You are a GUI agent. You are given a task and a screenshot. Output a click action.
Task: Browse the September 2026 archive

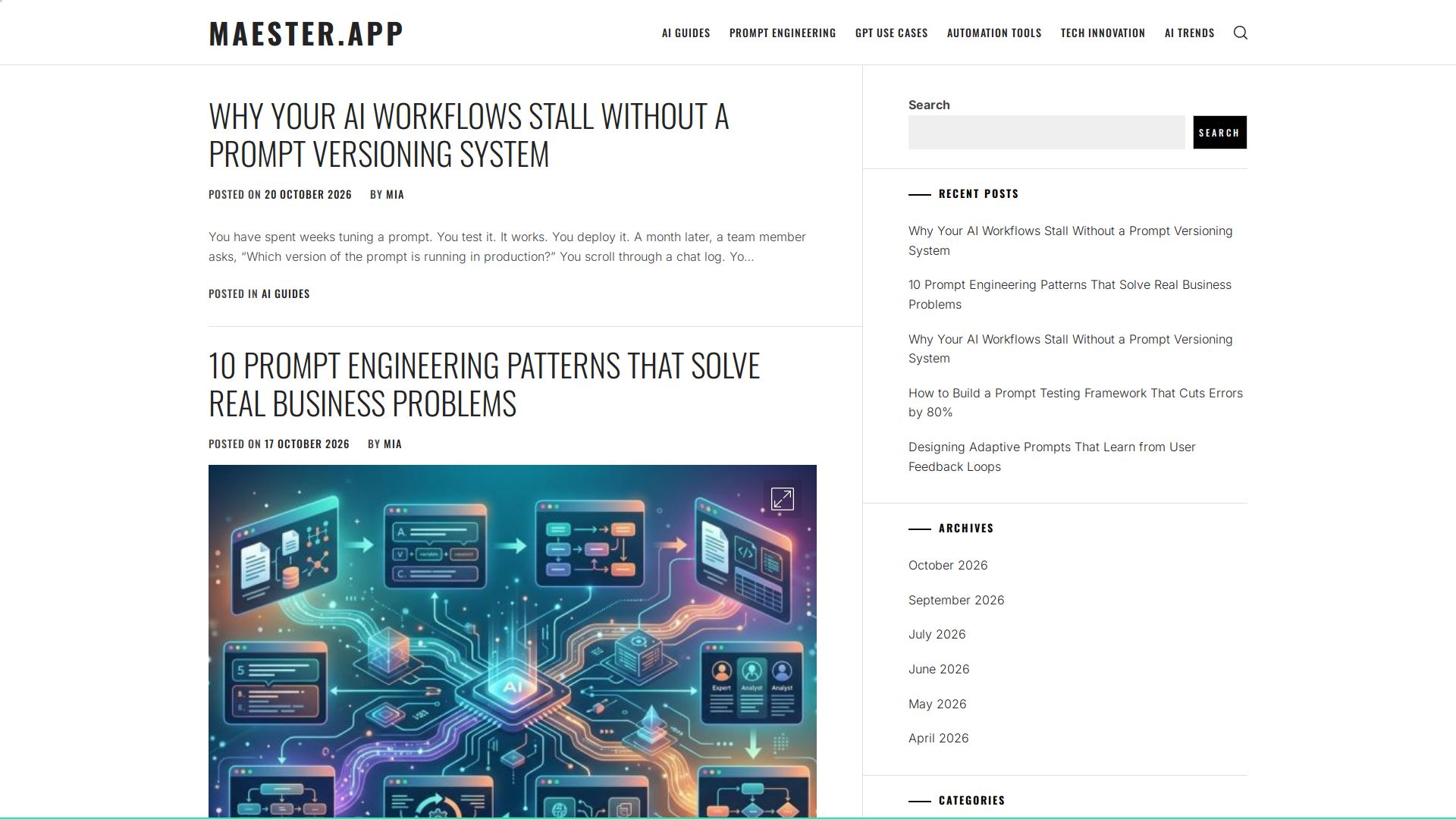coord(955,600)
